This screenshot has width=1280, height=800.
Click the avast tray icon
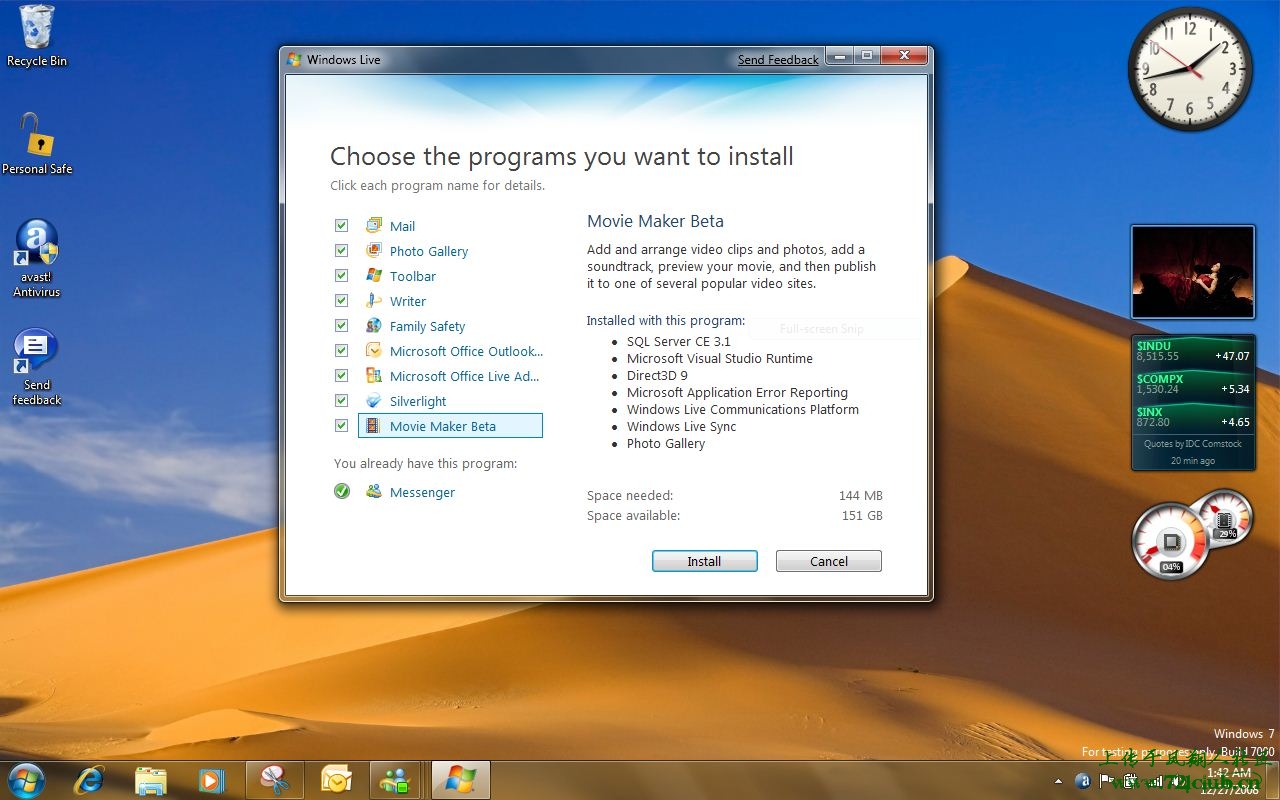[x=1083, y=781]
